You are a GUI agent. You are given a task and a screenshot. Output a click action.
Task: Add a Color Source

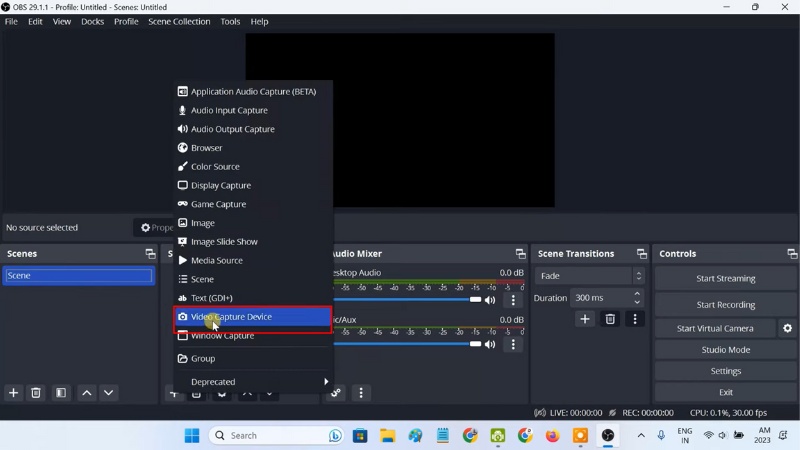(x=253, y=167)
